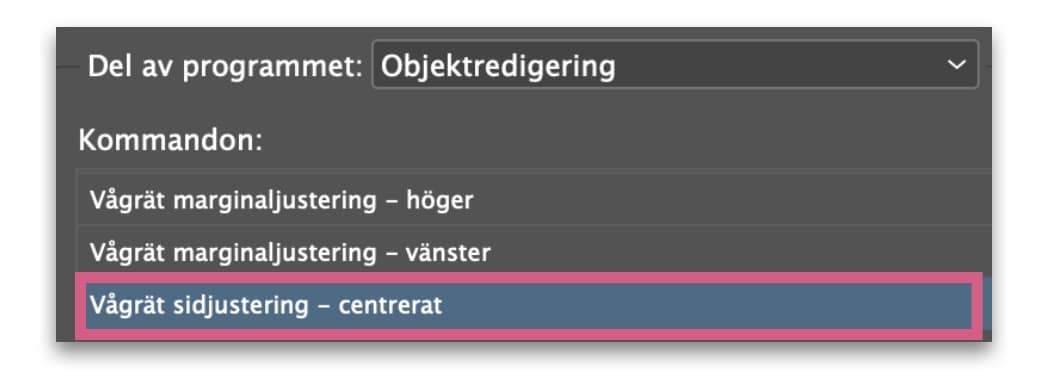Viewport: 1040px width, 386px height.
Task: Click the word centrerat in selected command
Action: click(391, 306)
